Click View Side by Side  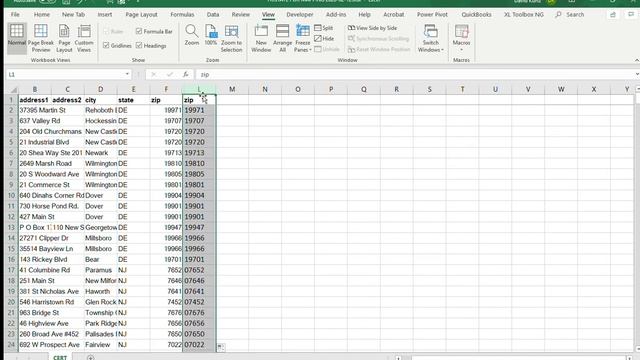[x=372, y=28]
